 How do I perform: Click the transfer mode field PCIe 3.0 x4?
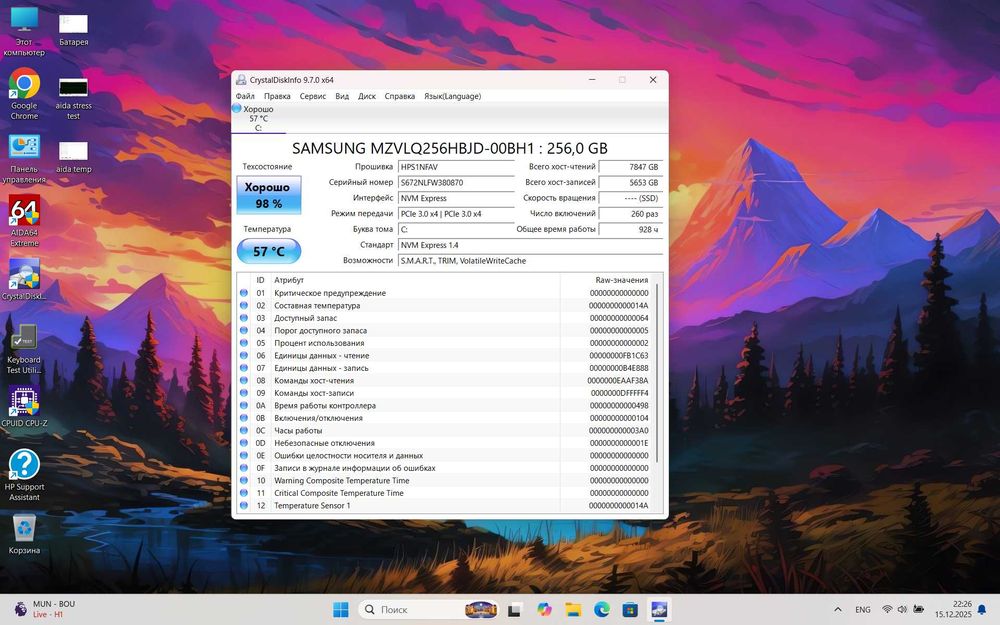[x=456, y=214]
